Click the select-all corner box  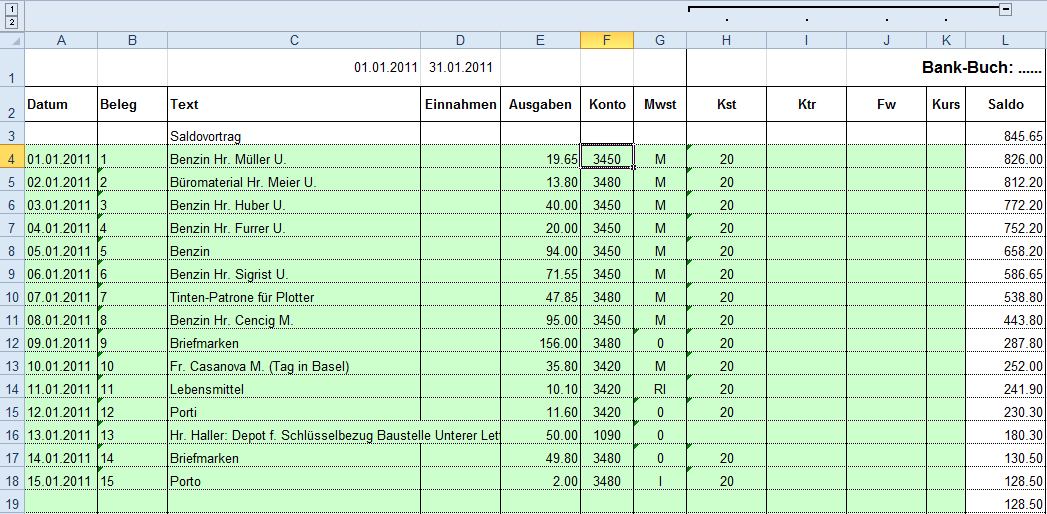11,40
